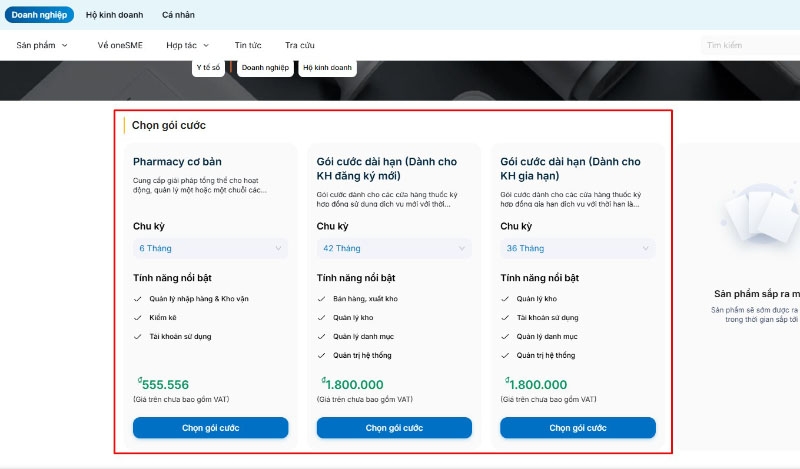Open the Sản phẩm menu
Image resolution: width=800 pixels, height=469 pixels.
click(41, 45)
